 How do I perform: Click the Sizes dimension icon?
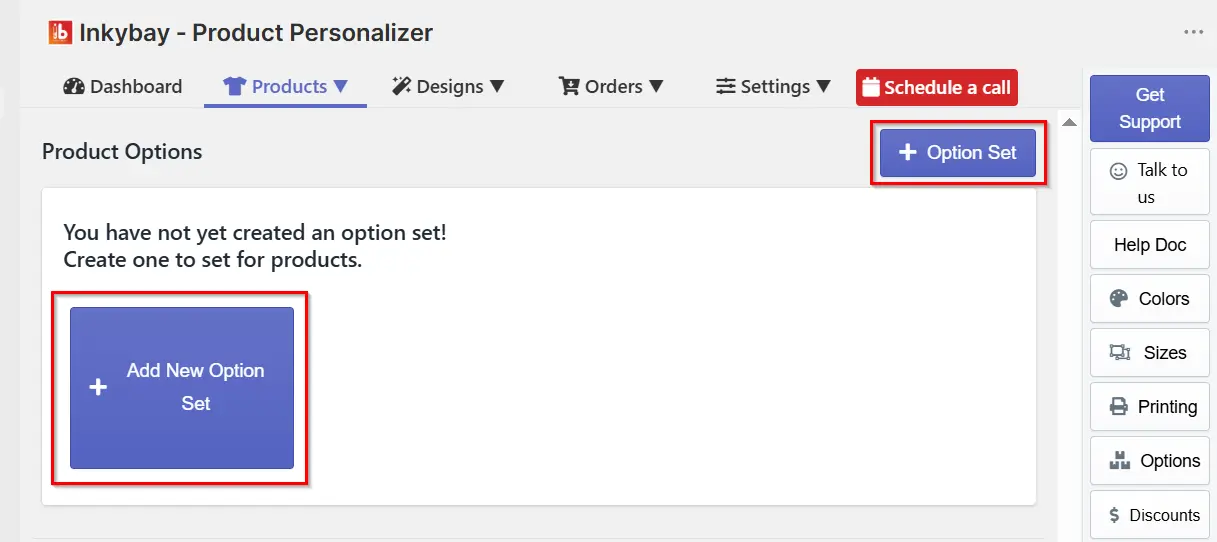point(1120,353)
